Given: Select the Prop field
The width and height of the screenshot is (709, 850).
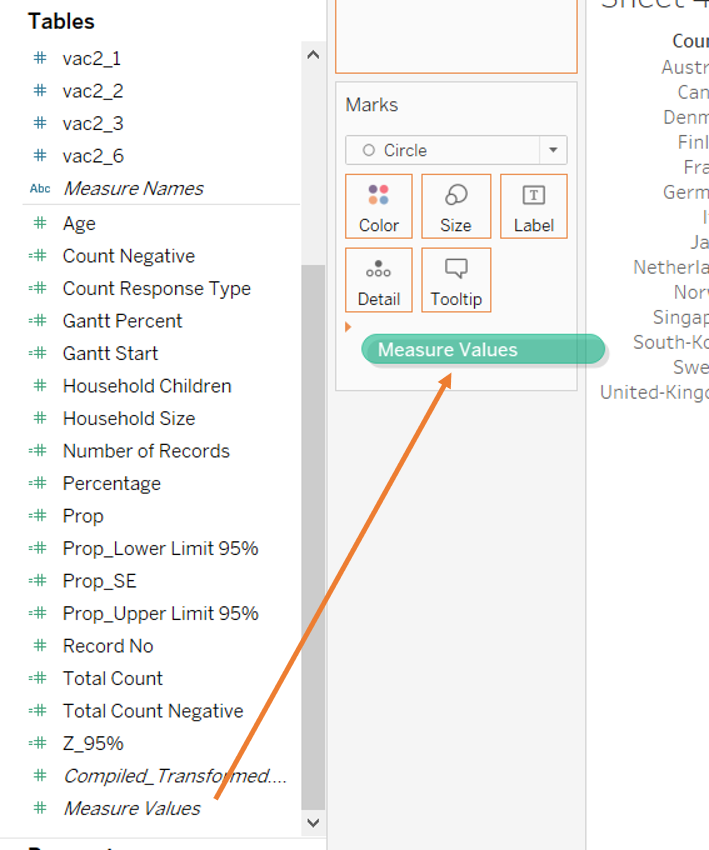Looking at the screenshot, I should point(83,516).
